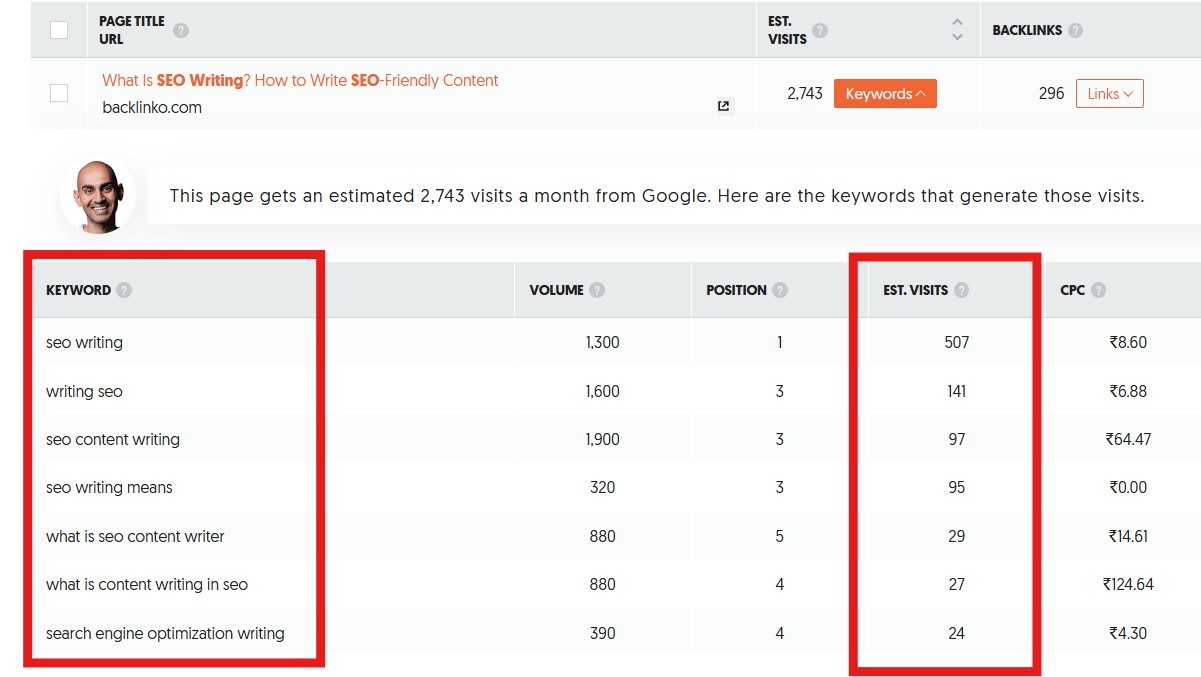The width and height of the screenshot is (1201, 677).
Task: Open external link icon for backlinko.com
Action: click(724, 106)
